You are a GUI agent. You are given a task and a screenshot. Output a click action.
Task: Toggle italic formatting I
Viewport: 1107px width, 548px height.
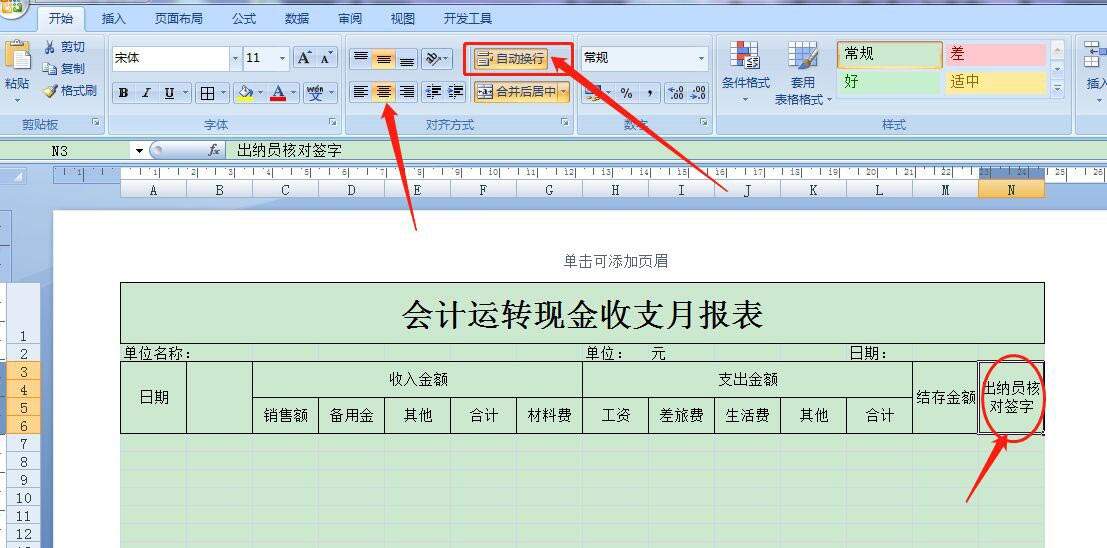click(146, 93)
